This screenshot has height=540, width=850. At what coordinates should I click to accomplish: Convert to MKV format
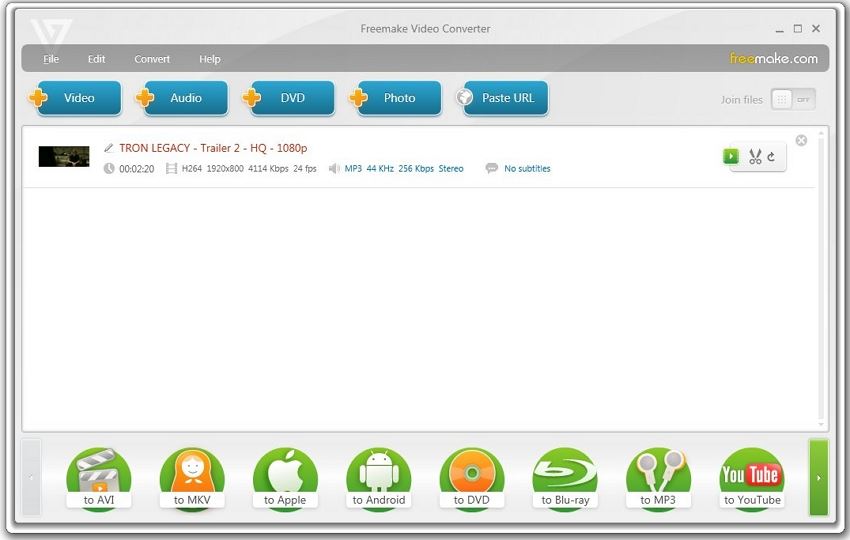192,478
